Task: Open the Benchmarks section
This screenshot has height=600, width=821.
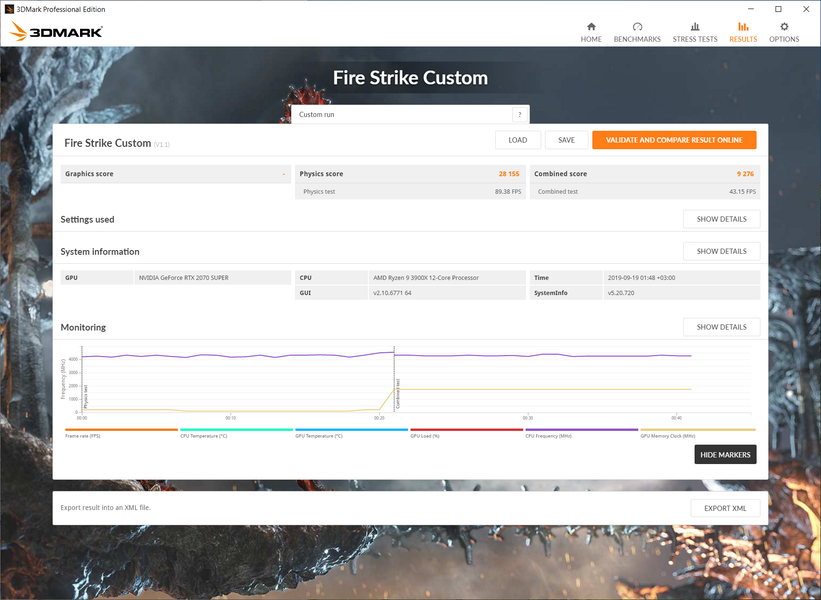Action: point(637,32)
